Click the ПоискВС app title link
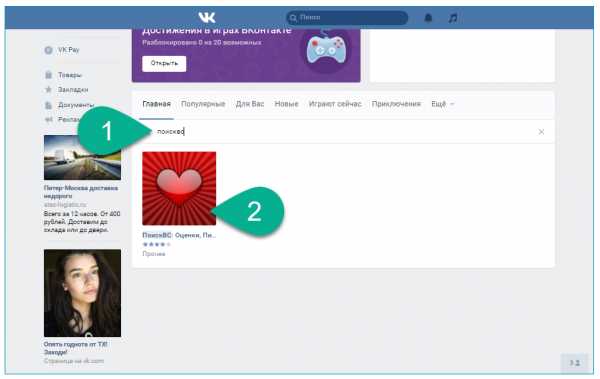 (x=179, y=235)
